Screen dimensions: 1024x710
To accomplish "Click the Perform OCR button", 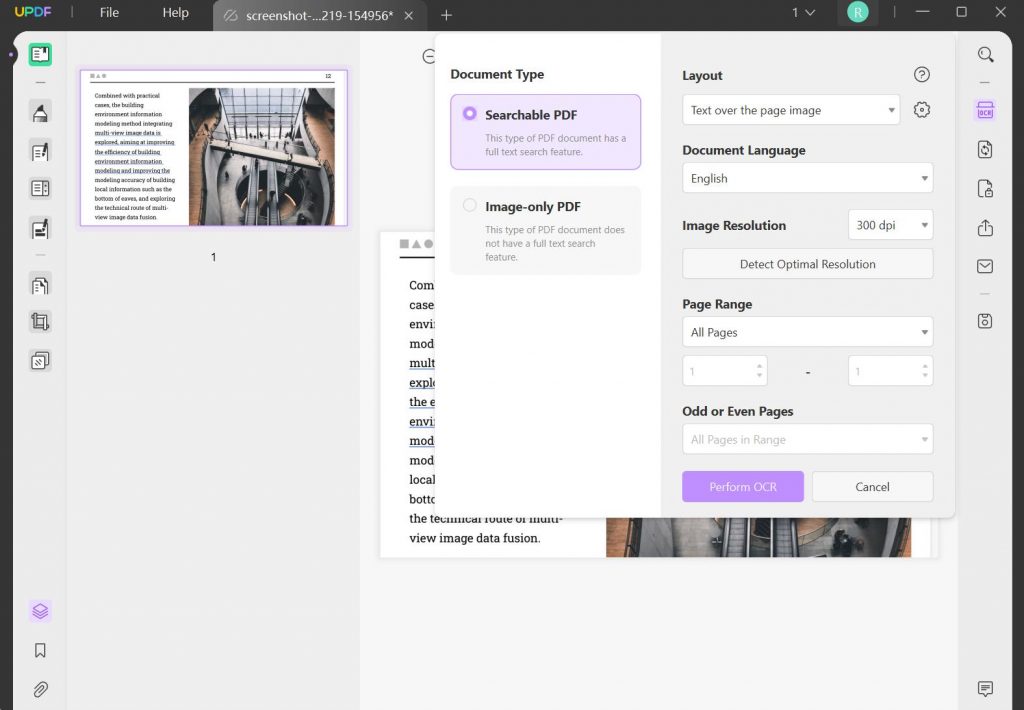I will 743,487.
